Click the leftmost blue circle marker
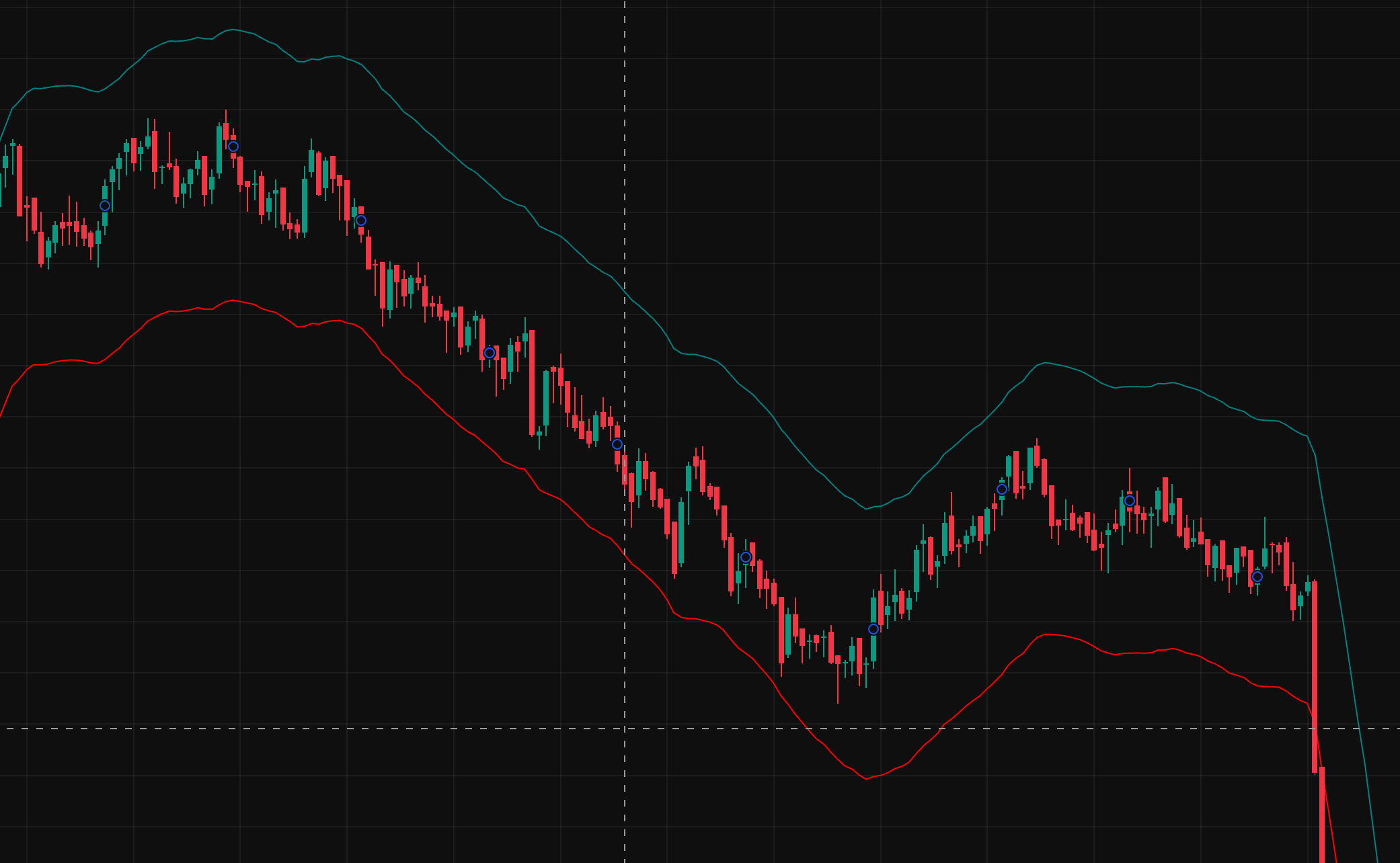The width and height of the screenshot is (1400, 863). [105, 206]
